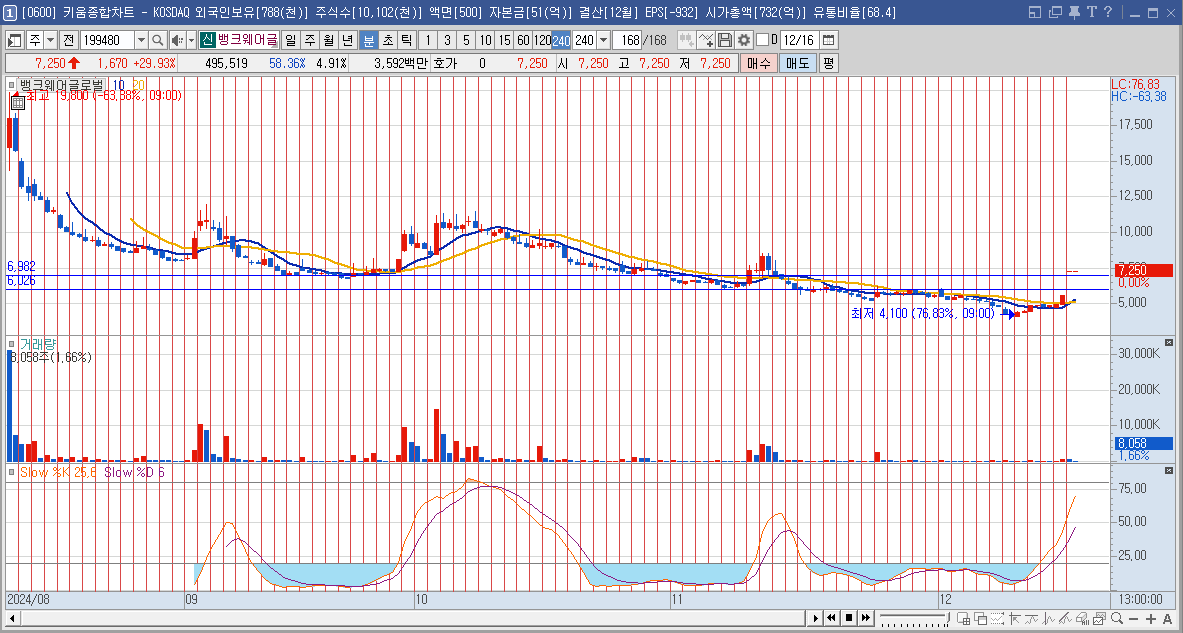Select the 분 minute chart button
The height and width of the screenshot is (633, 1183).
tap(369, 40)
